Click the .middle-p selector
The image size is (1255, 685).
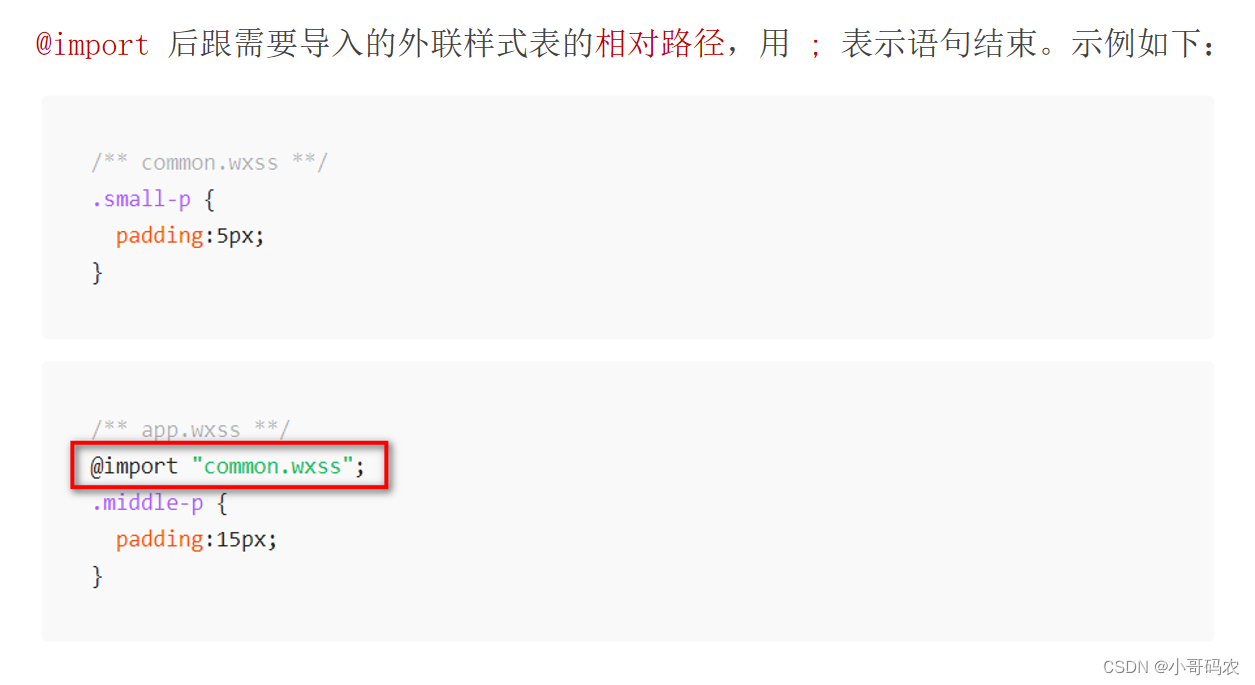pyautogui.click(x=147, y=502)
